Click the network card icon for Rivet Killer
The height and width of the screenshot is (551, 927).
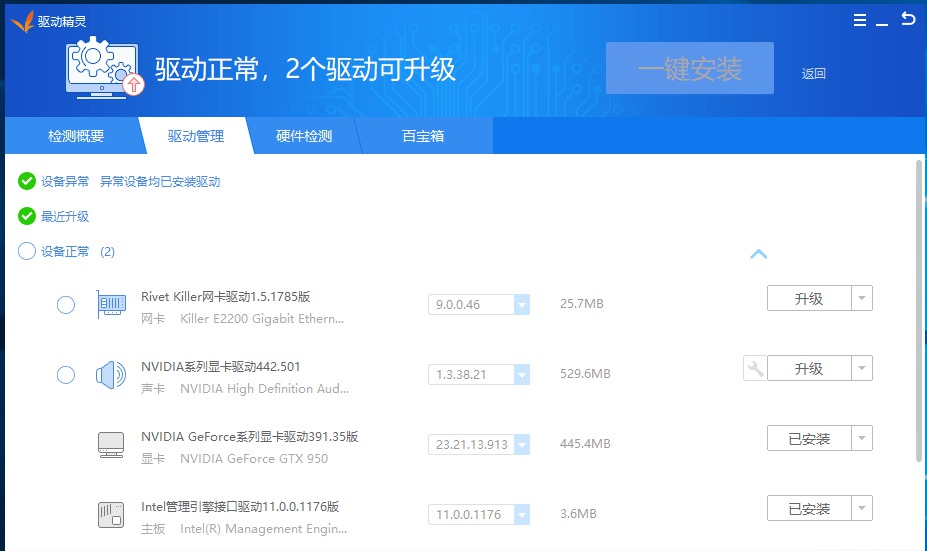point(111,304)
